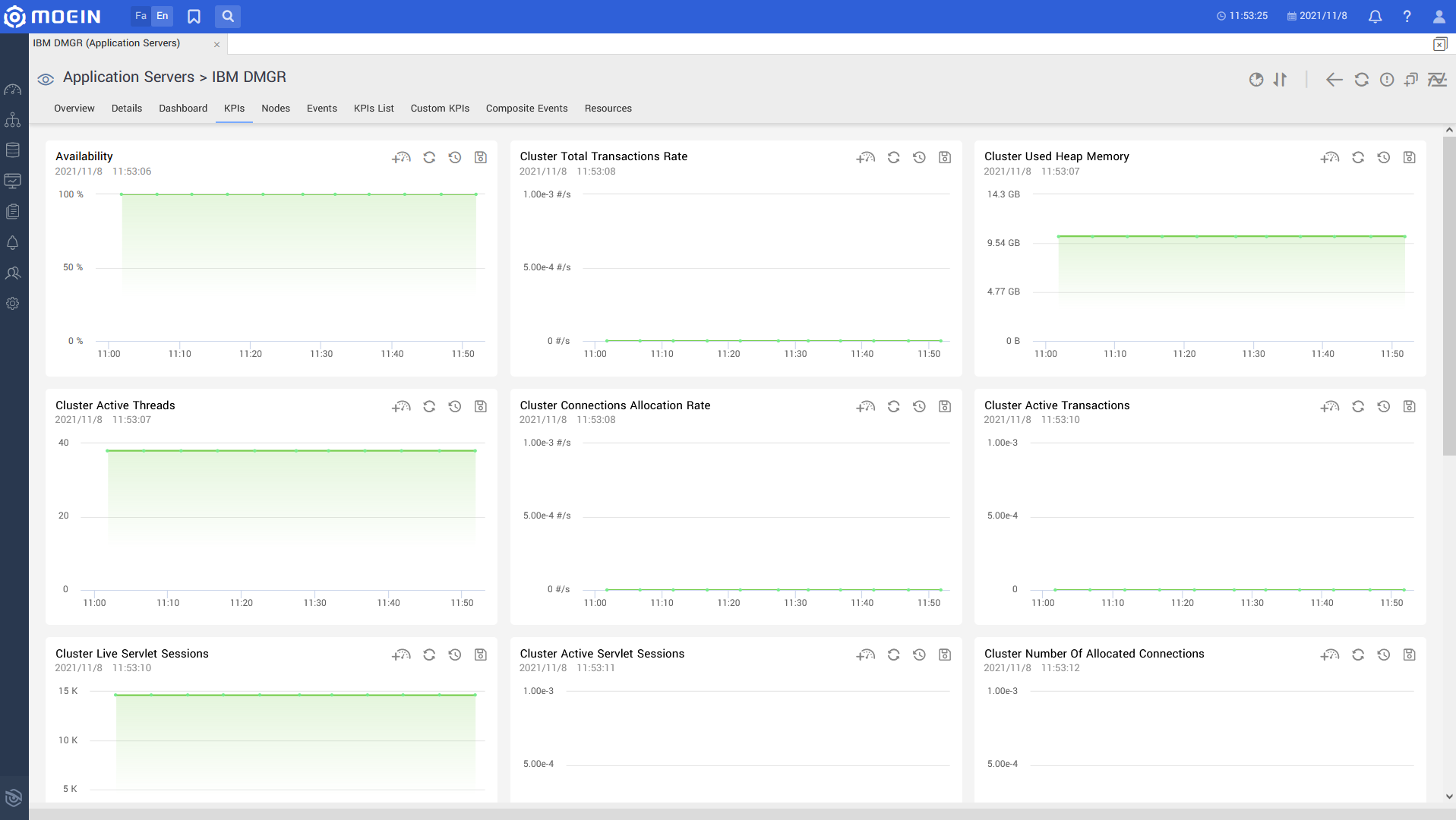The width and height of the screenshot is (1456, 820).
Task: Click the trend chart icon in toolbar
Action: 1437,80
